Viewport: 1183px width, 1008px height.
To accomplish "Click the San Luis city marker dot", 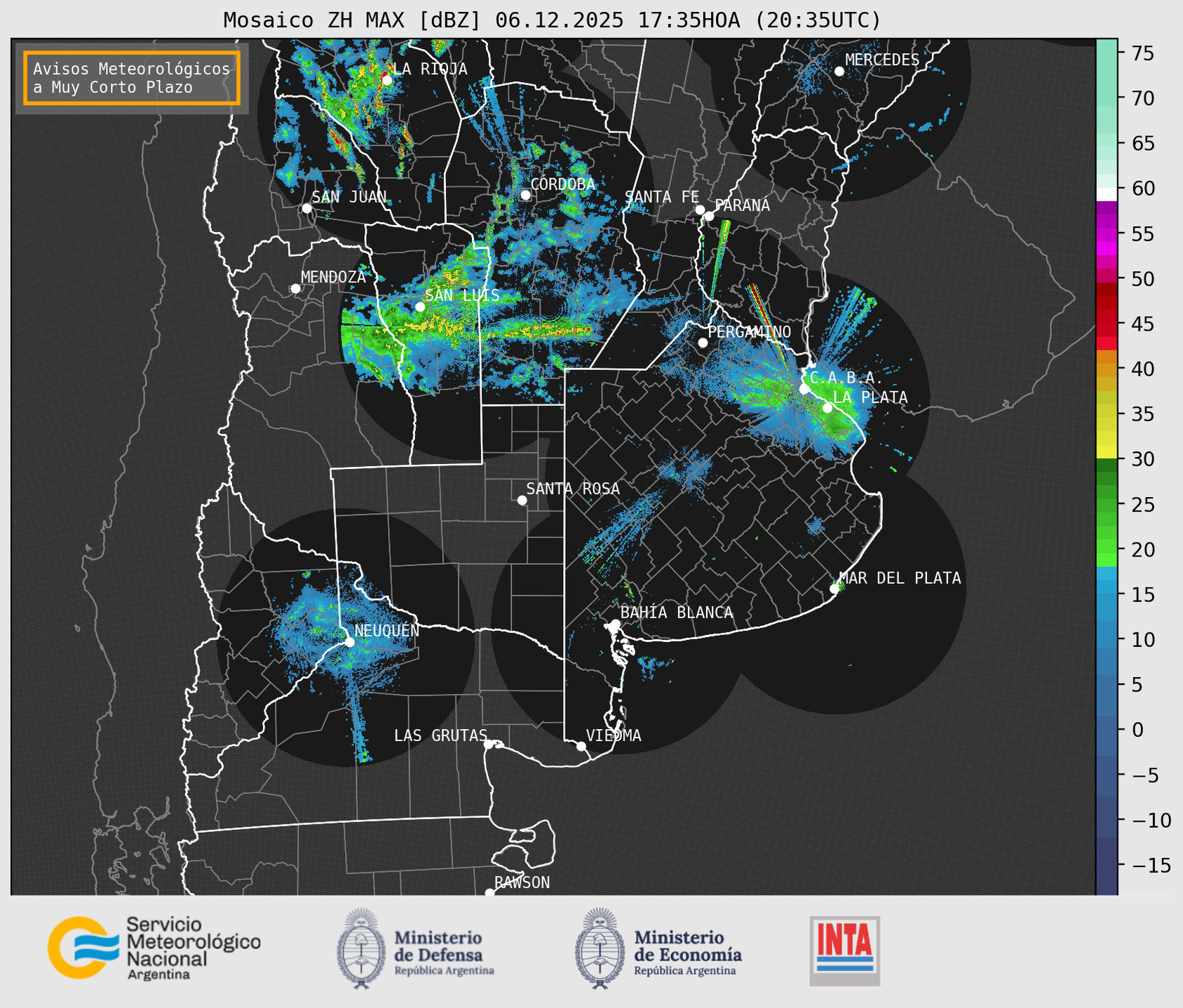I will (x=420, y=306).
